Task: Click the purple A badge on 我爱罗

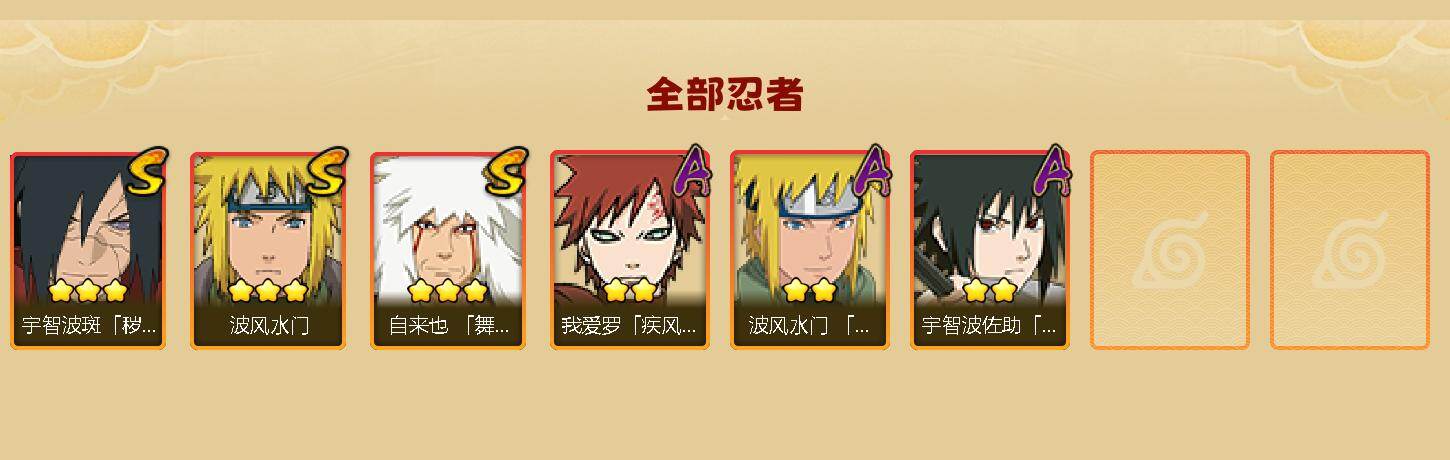Action: point(690,171)
